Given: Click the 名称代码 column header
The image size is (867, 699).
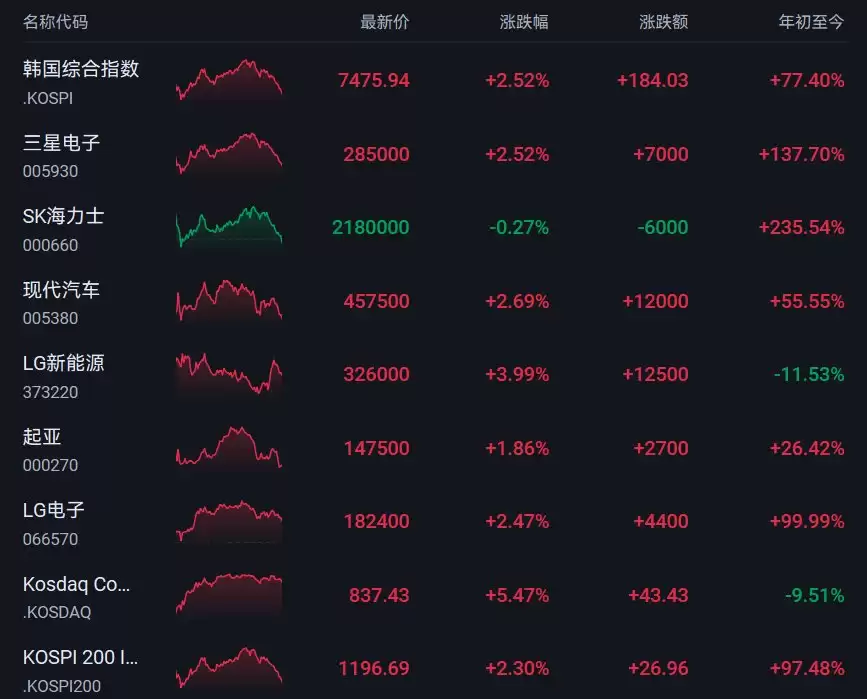Looking at the screenshot, I should (x=55, y=22).
